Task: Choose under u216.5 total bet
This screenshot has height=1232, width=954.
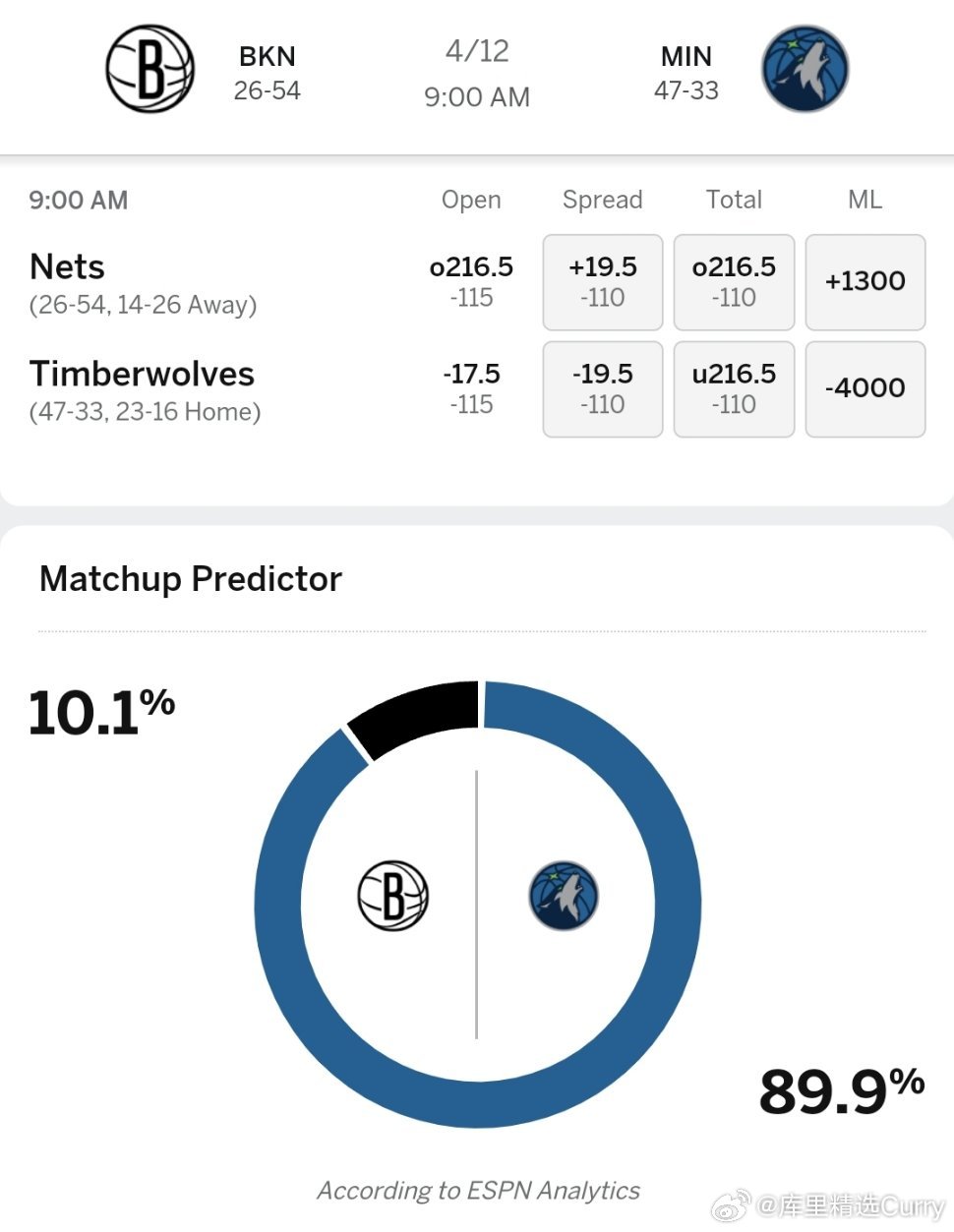Action: click(734, 389)
